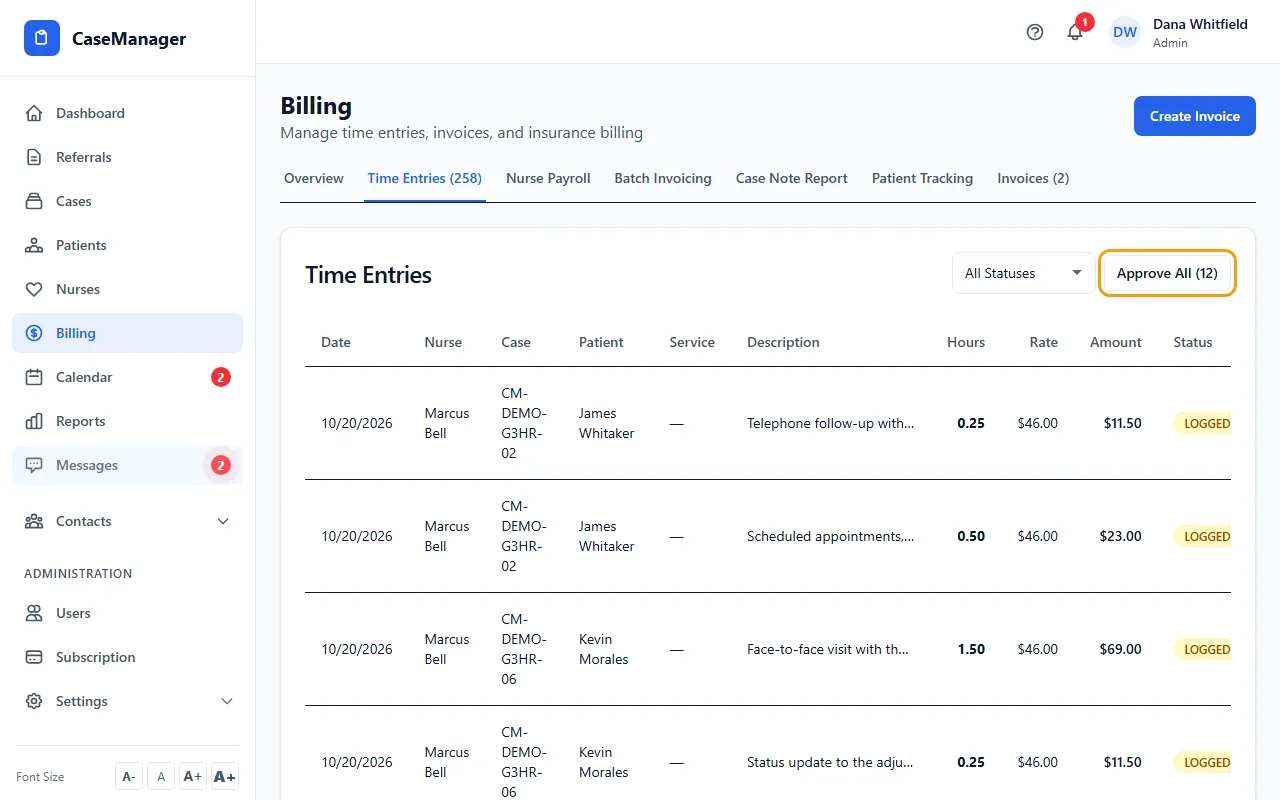Click the Patients people icon
This screenshot has width=1280, height=800.
[34, 245]
